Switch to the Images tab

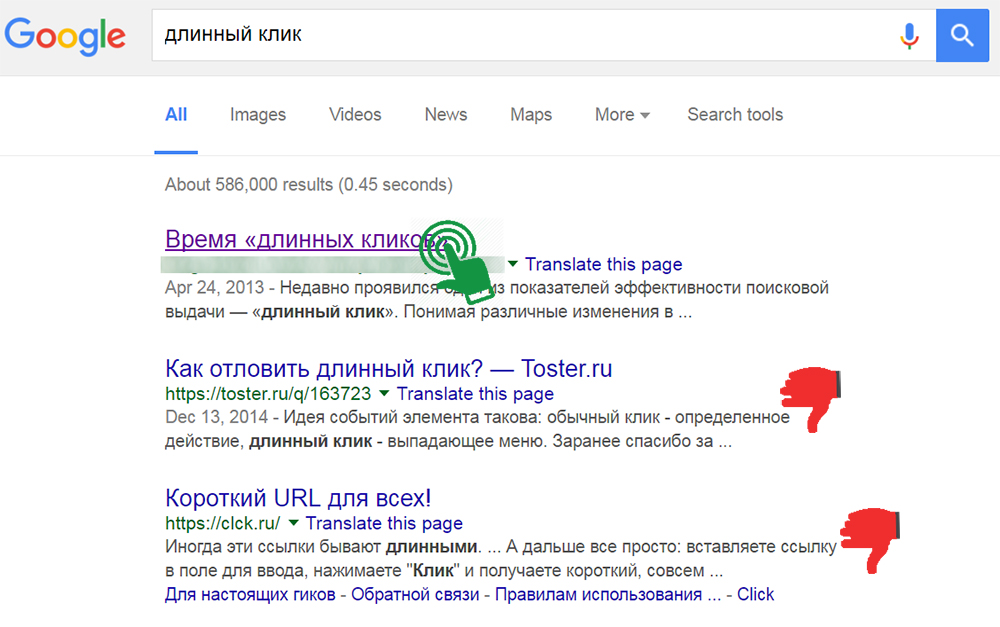(x=258, y=115)
